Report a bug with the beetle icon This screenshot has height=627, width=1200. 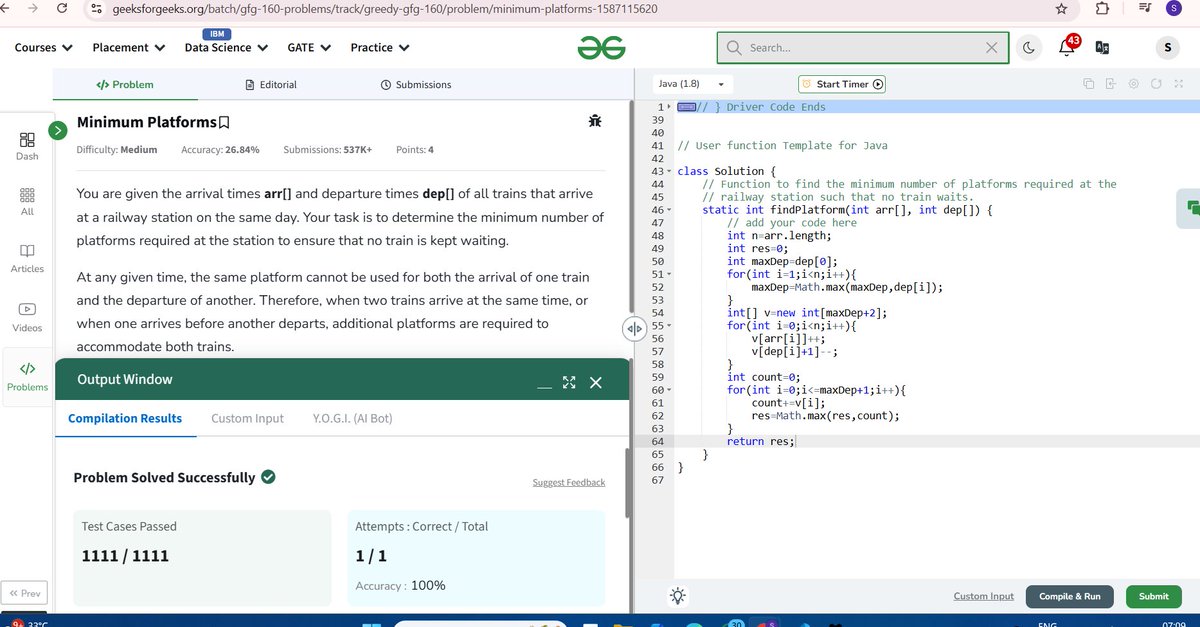(x=595, y=120)
